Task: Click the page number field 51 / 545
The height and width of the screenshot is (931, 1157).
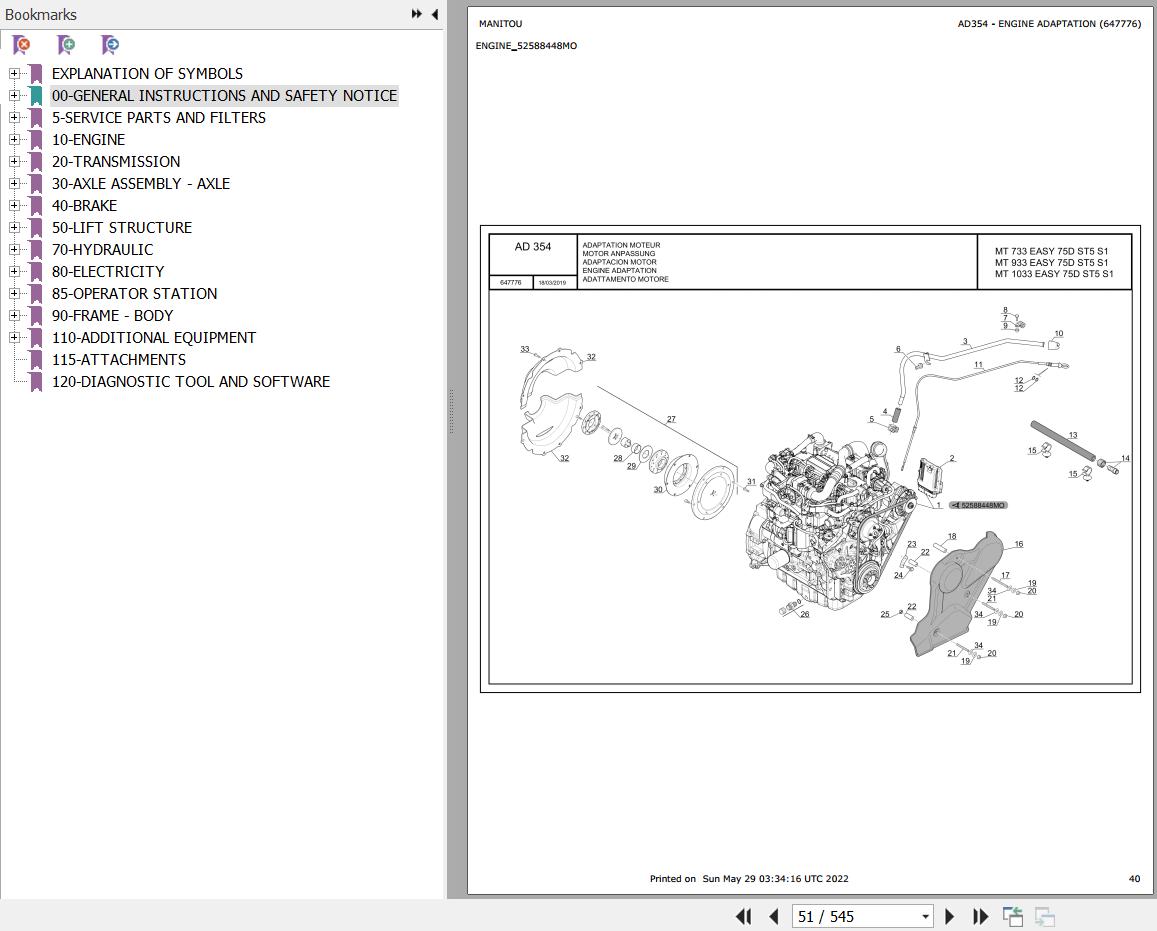Action: tap(854, 916)
